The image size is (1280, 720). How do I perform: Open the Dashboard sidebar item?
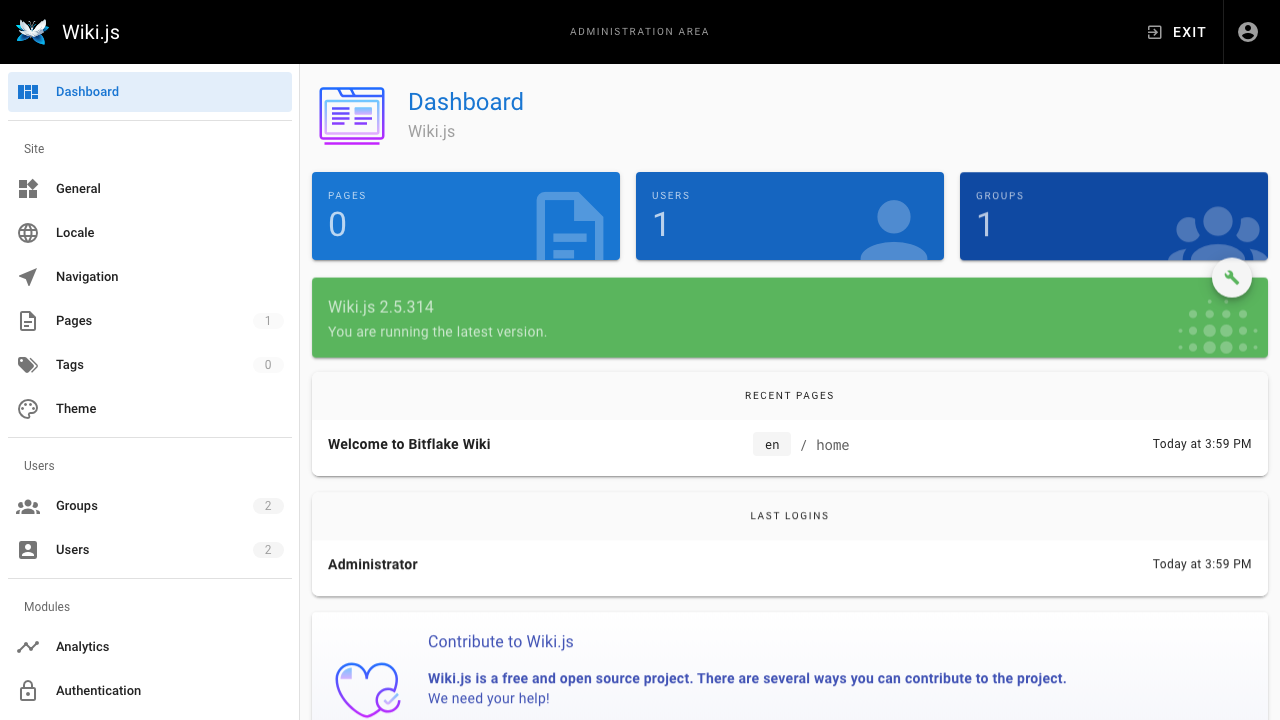pos(150,92)
